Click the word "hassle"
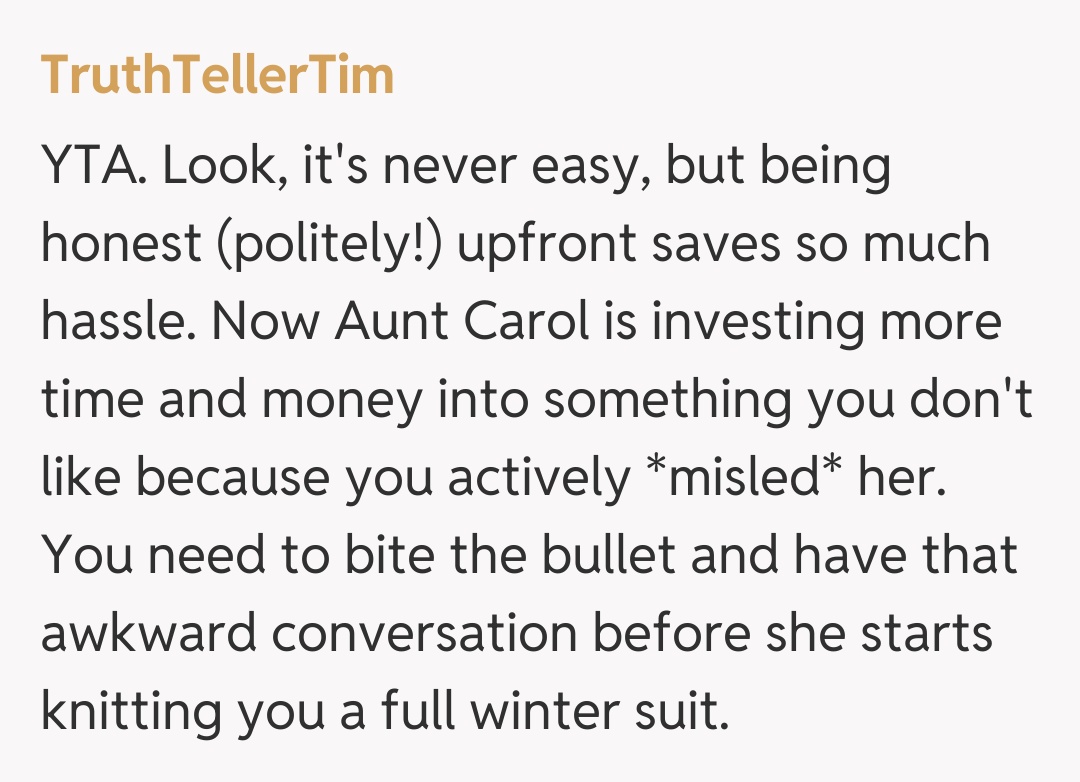The height and width of the screenshot is (782, 1080). tap(113, 322)
